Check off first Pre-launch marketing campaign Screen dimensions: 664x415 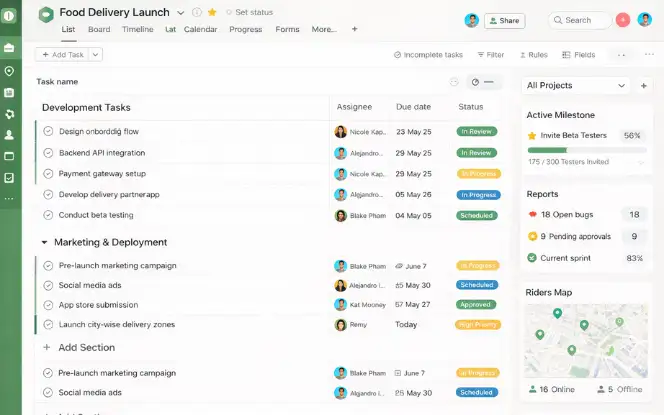[48, 266]
